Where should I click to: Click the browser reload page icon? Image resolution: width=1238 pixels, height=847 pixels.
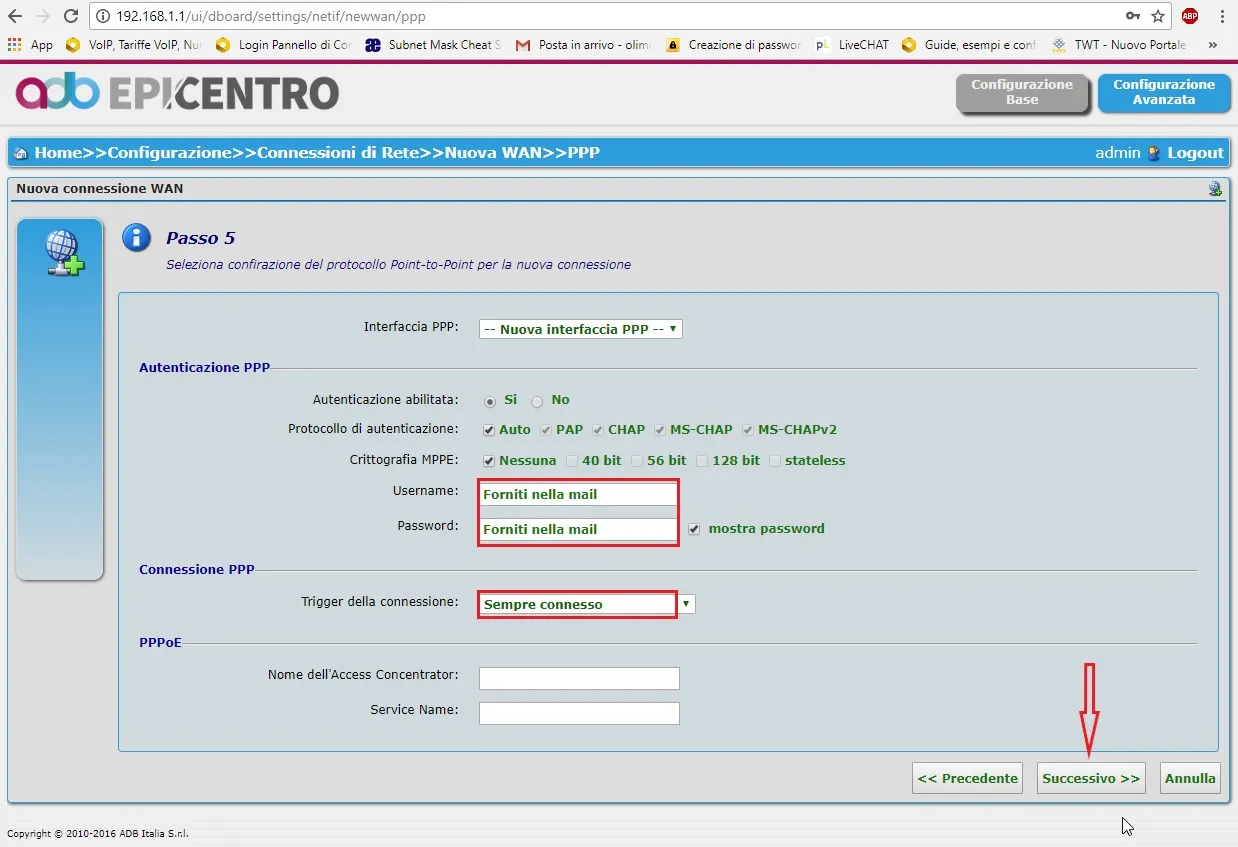pyautogui.click(x=71, y=17)
